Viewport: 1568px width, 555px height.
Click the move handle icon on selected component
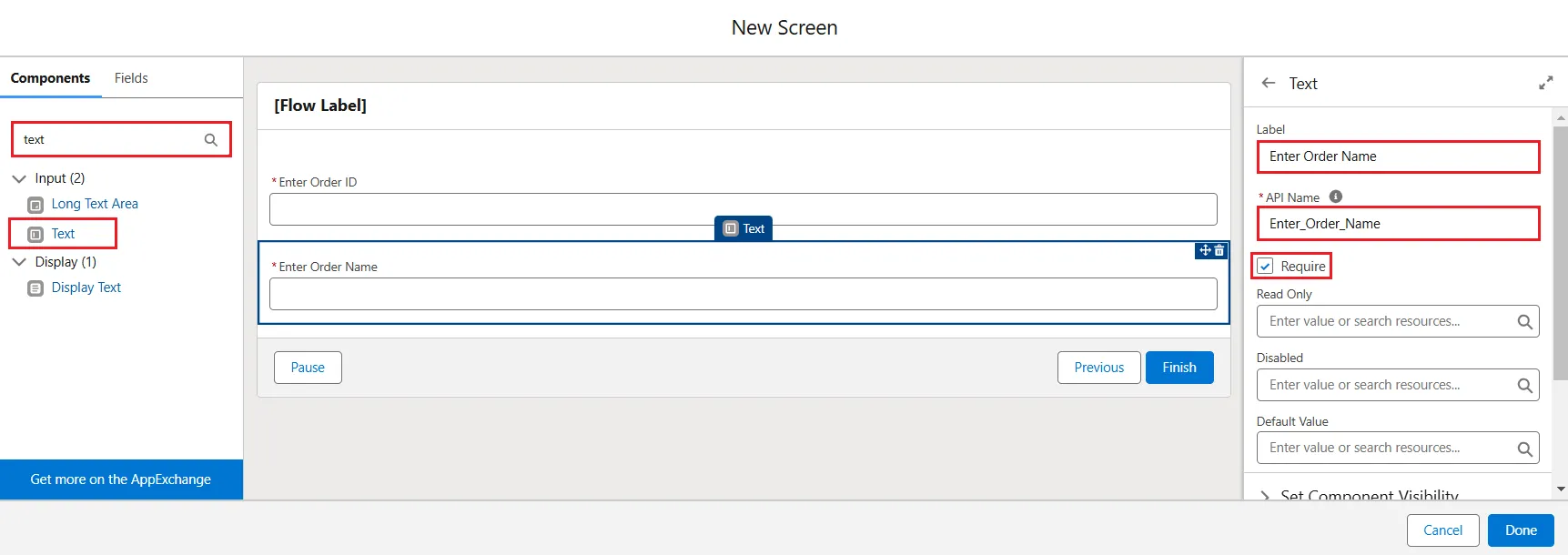pos(1205,250)
